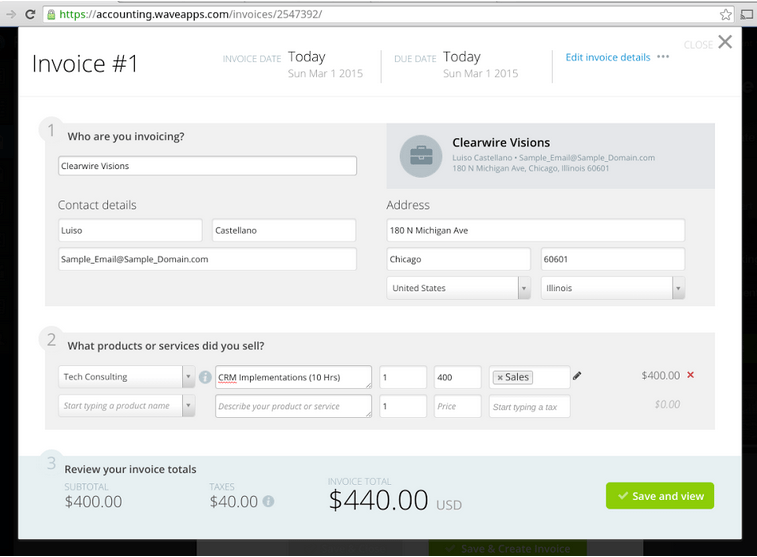Click the quantity field in Tech Consulting row
757x557 pixels.
[x=403, y=377]
